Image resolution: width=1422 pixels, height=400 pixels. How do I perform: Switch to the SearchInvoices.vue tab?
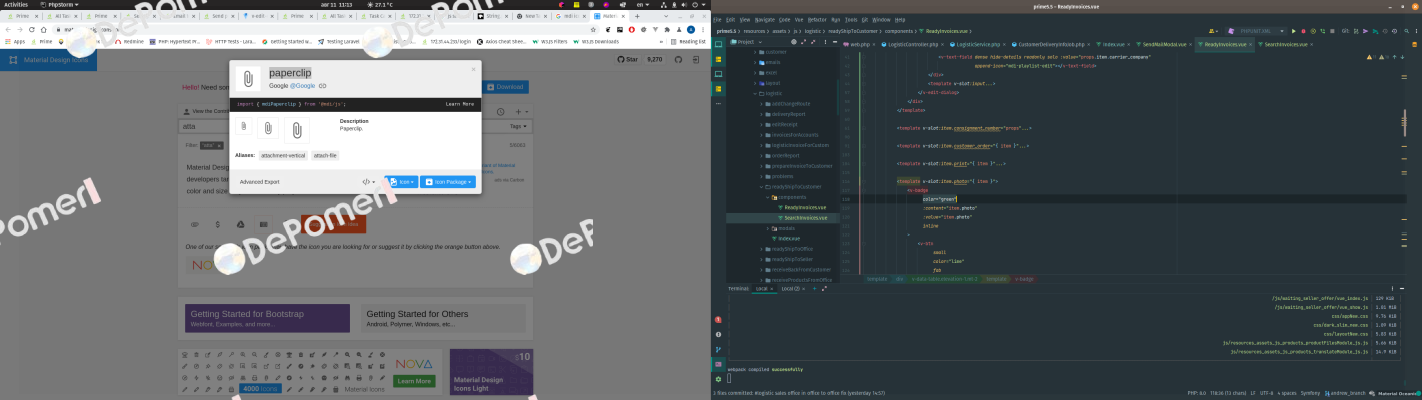(x=1283, y=45)
